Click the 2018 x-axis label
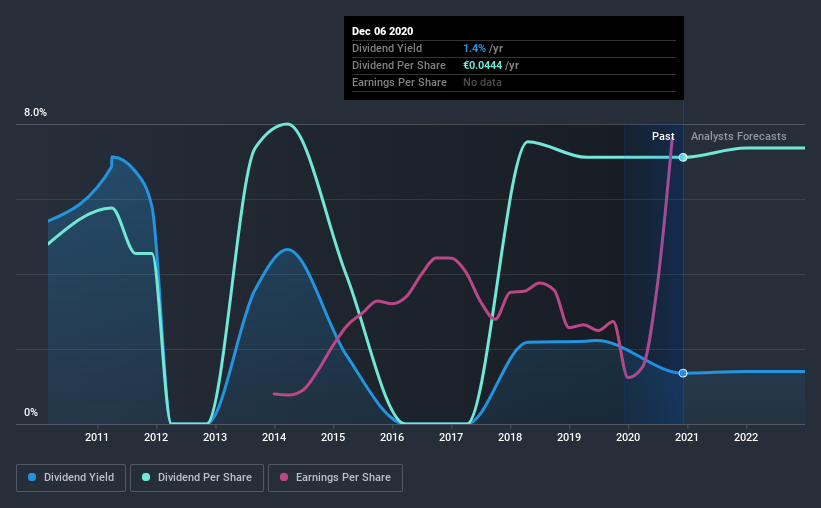Image resolution: width=821 pixels, height=508 pixels. [510, 437]
